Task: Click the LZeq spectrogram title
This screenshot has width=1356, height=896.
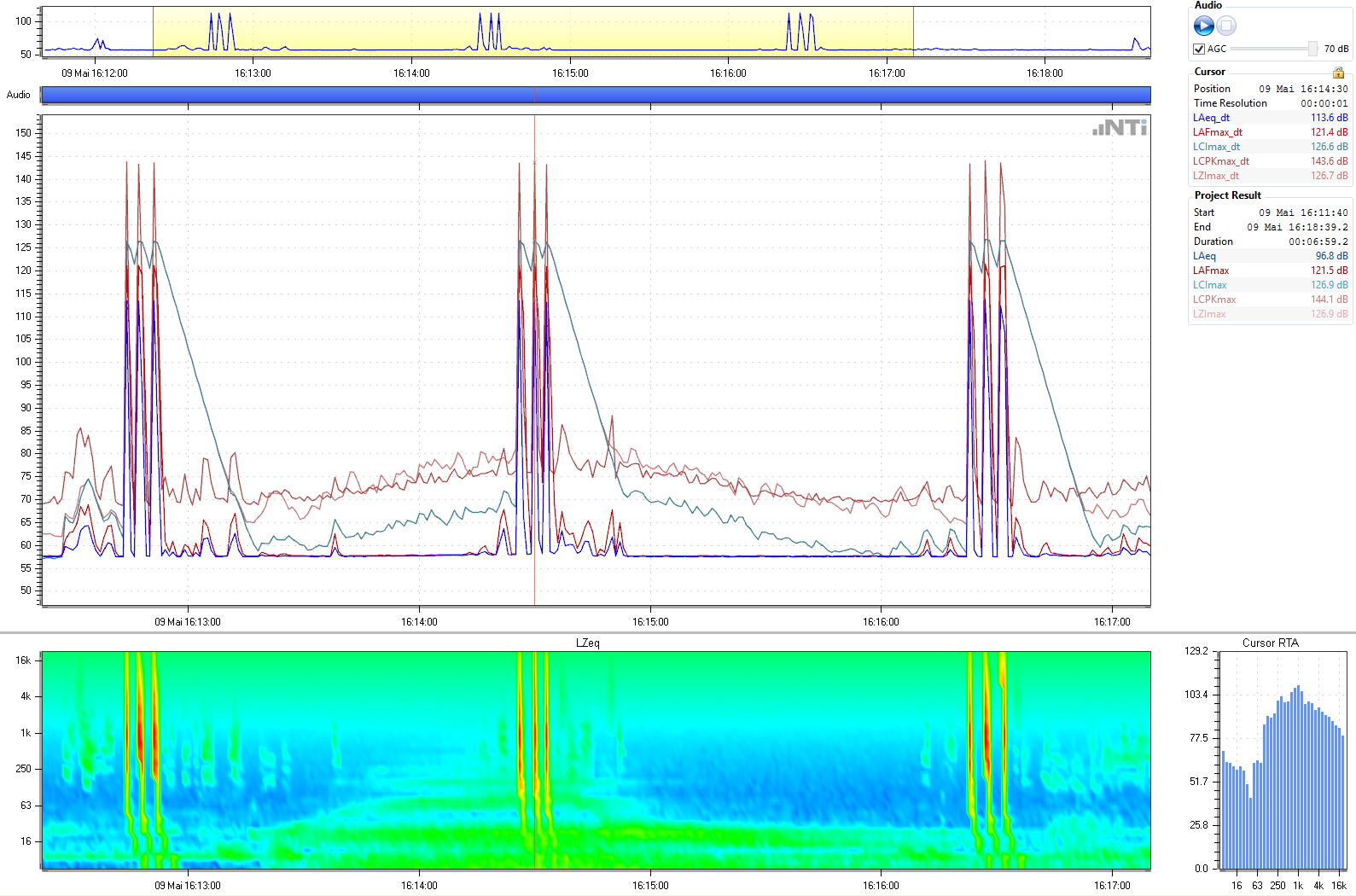Action: [x=587, y=643]
